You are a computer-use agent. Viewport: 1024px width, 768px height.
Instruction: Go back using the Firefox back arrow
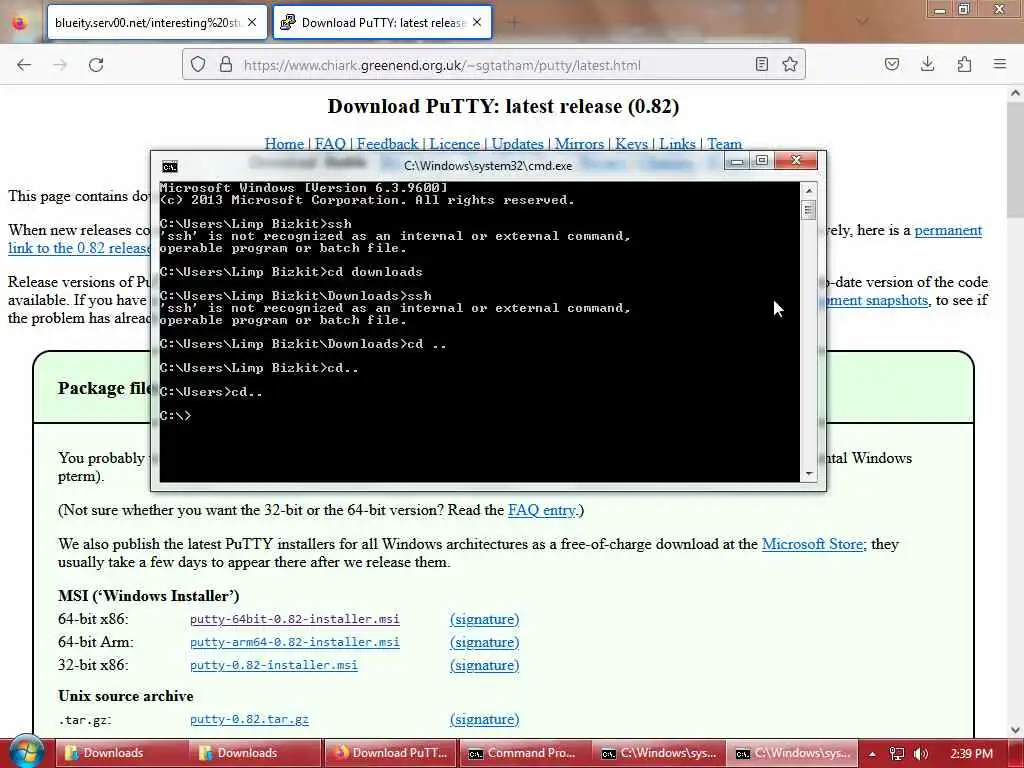pos(24,65)
